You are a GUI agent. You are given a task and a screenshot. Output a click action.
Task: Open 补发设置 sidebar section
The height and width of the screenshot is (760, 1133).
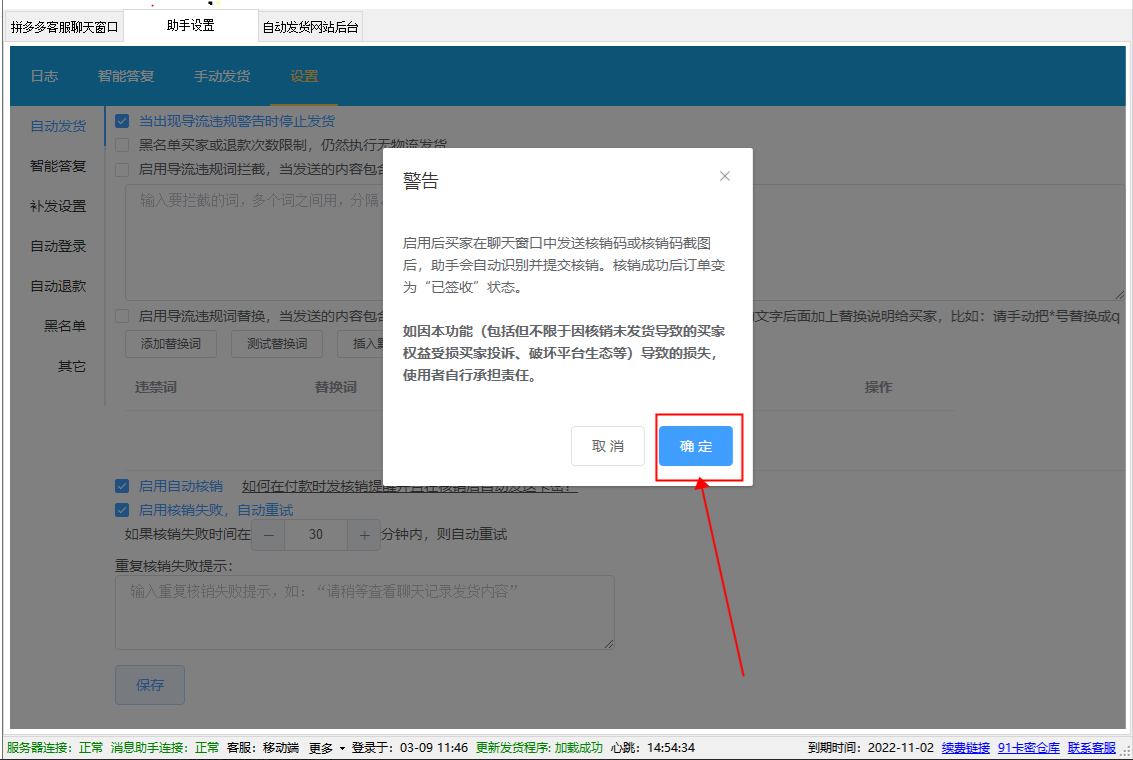click(58, 206)
